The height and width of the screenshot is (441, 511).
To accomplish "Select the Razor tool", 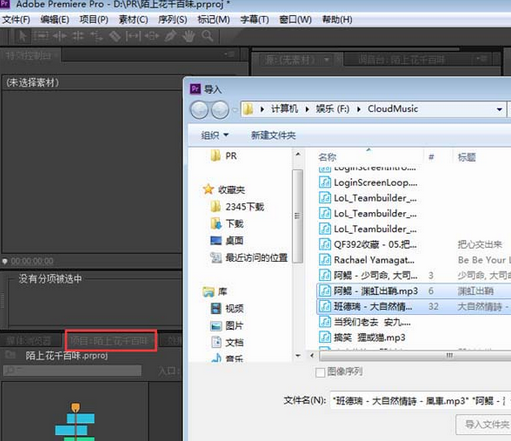I will pos(115,36).
